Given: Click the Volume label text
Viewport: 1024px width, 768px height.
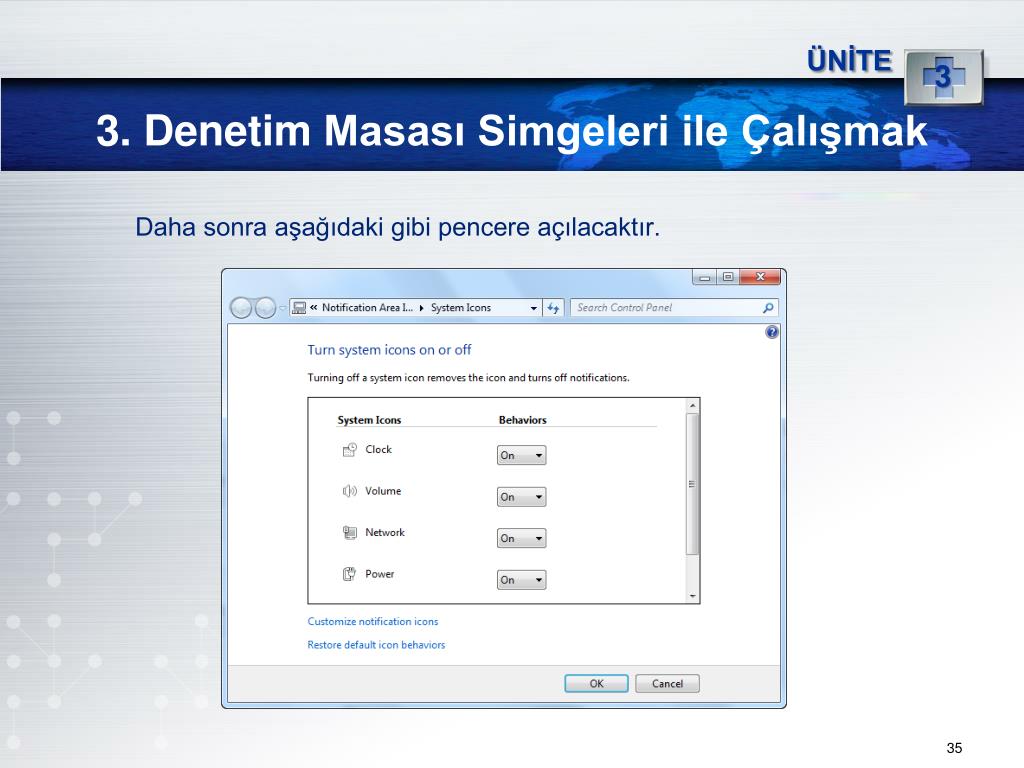Looking at the screenshot, I should [383, 491].
